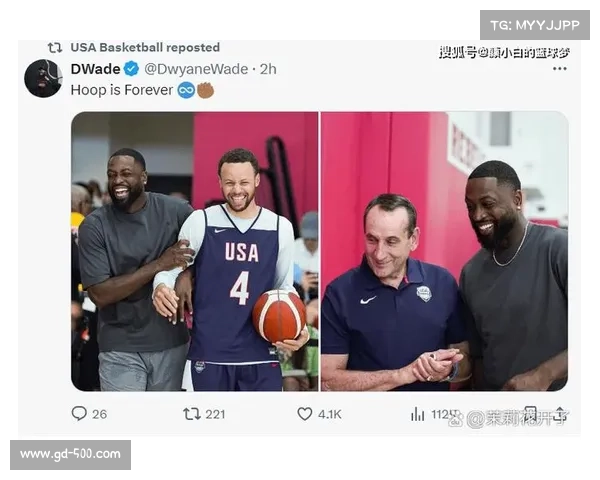Click the repost arrows beside USA Basketball
Viewport: 600px width, 480px height.
coord(55,48)
